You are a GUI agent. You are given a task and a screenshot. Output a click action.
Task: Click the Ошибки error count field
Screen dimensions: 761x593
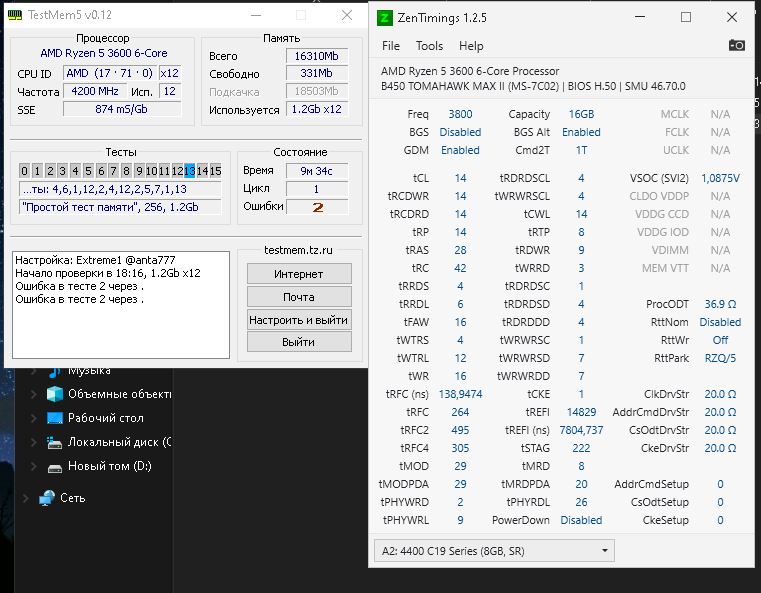(317, 207)
